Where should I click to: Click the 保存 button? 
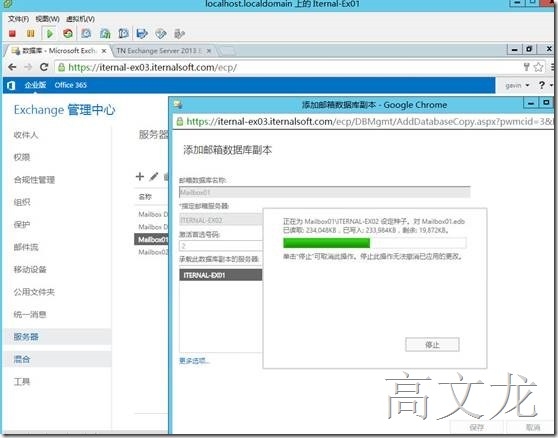(476, 427)
